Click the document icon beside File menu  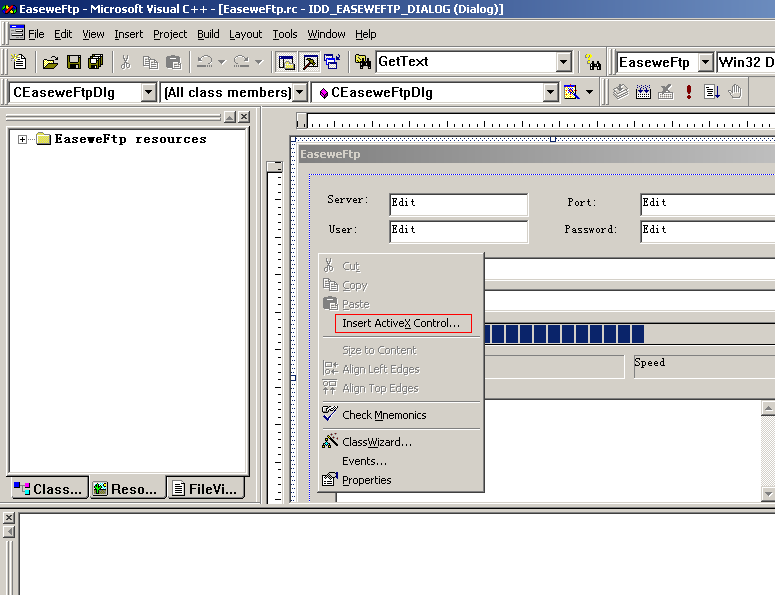click(x=17, y=33)
